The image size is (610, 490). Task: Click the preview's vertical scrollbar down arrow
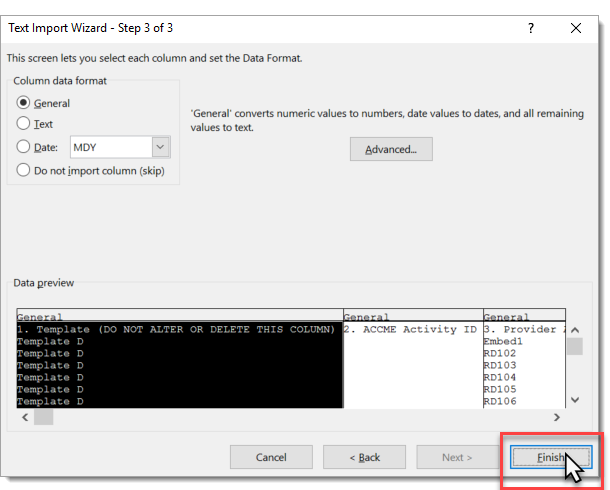click(574, 400)
